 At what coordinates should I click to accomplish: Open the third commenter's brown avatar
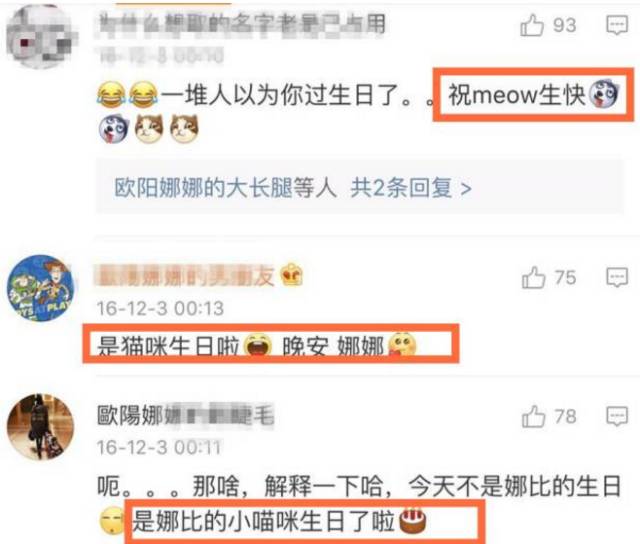click(x=40, y=427)
